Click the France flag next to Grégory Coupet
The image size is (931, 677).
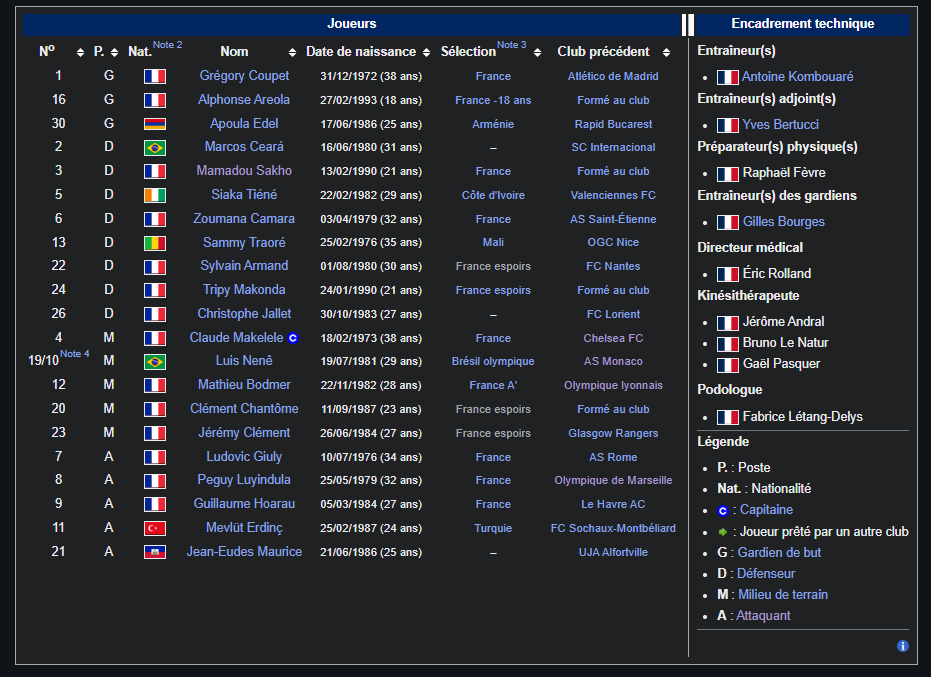coord(155,77)
